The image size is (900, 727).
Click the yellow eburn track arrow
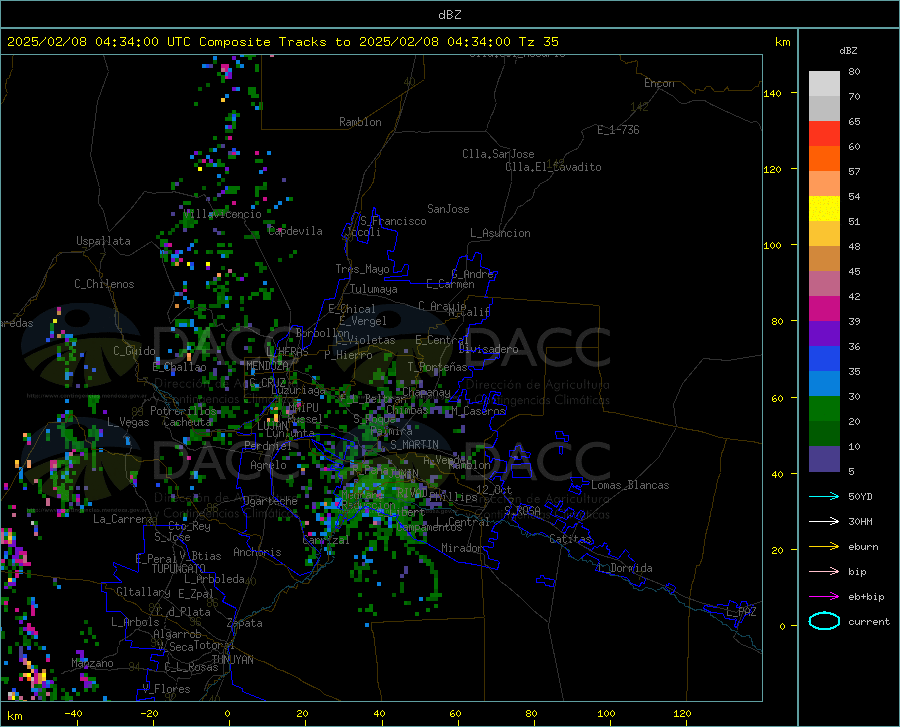coord(824,547)
